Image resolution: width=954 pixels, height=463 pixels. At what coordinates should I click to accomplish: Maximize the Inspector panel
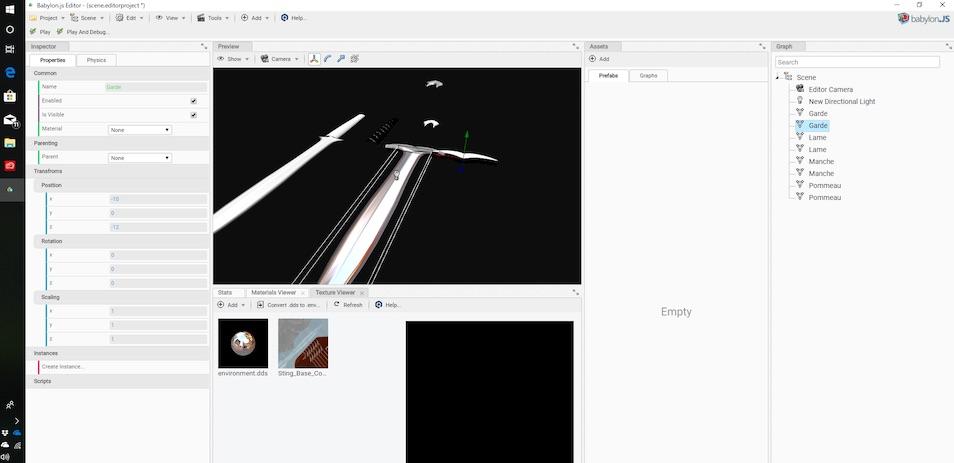point(204,46)
